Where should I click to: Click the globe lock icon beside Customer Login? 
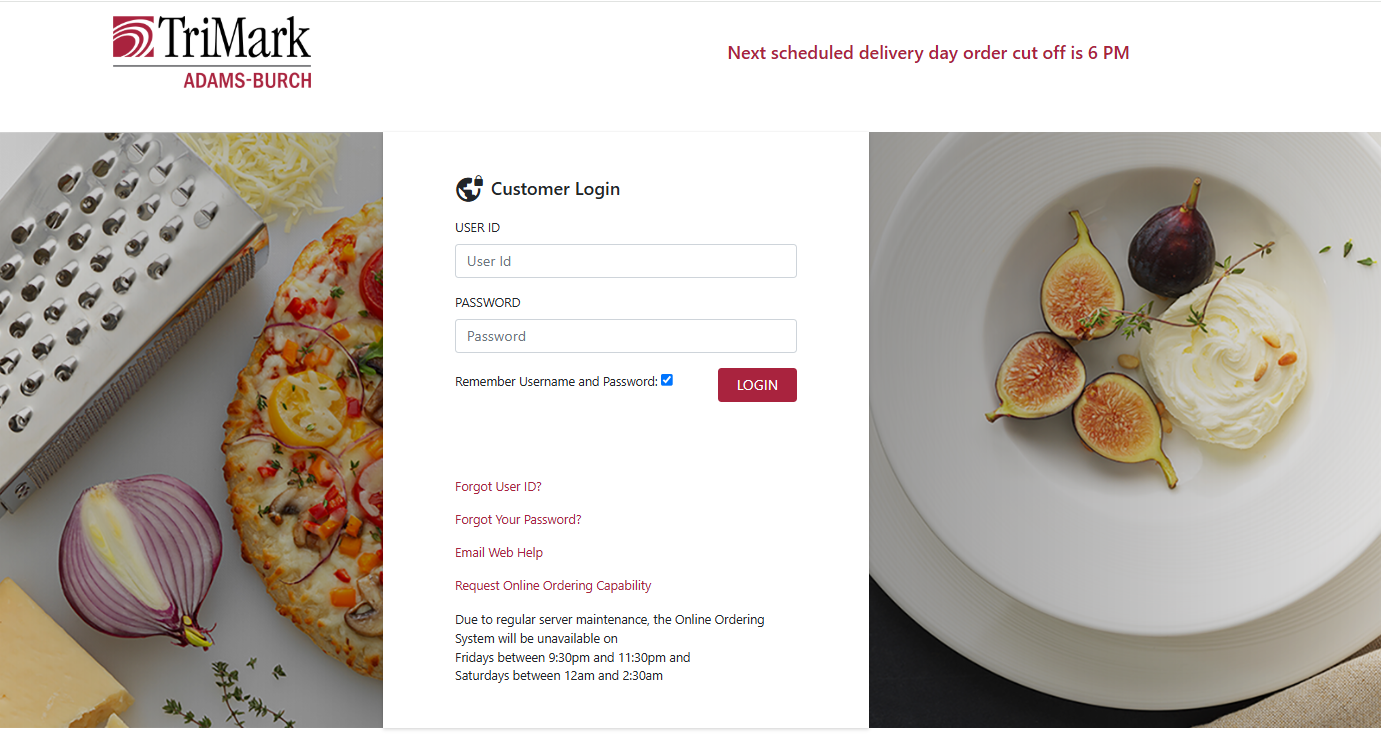click(469, 189)
